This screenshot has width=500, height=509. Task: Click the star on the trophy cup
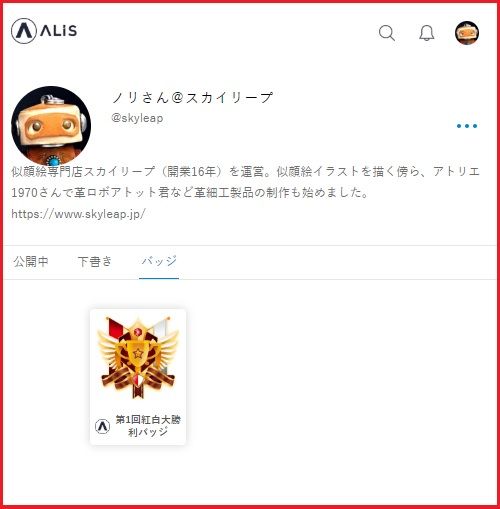(x=138, y=353)
